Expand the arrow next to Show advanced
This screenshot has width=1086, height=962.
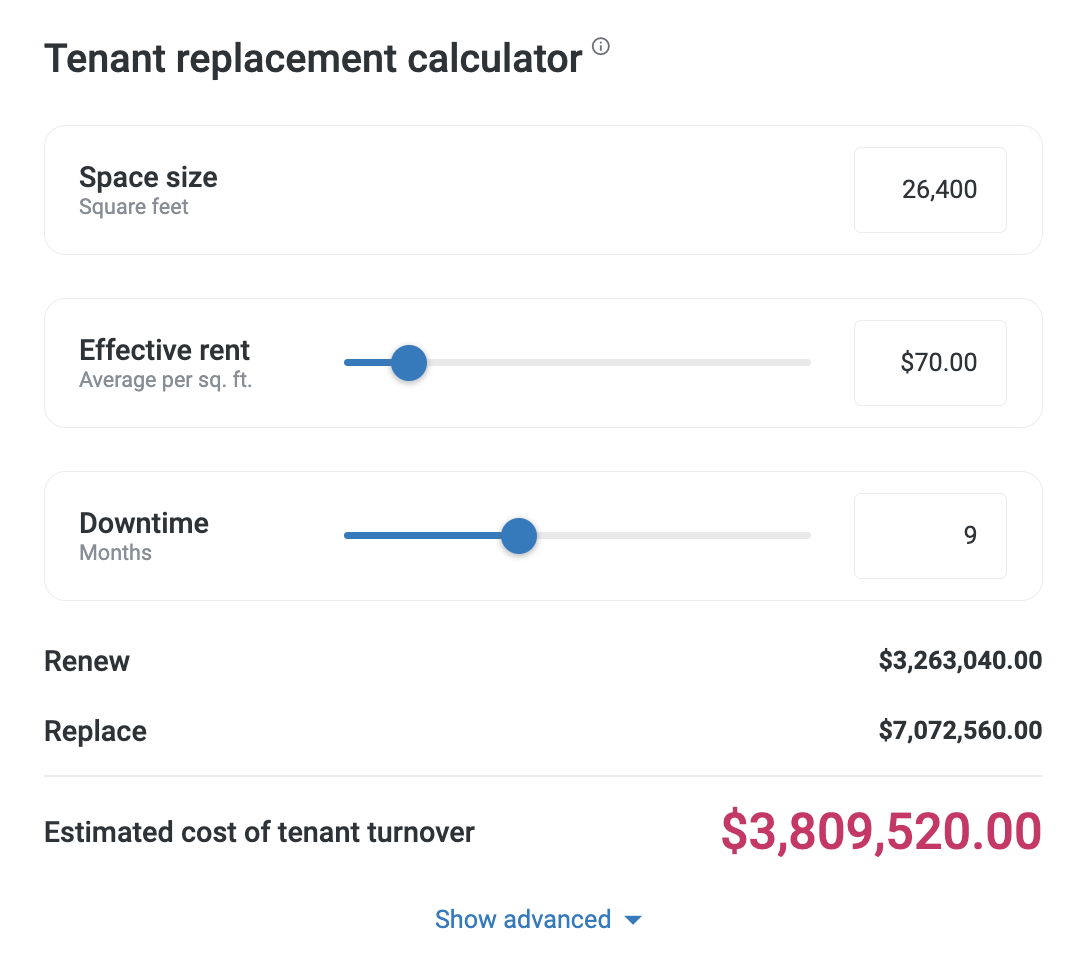coord(632,921)
